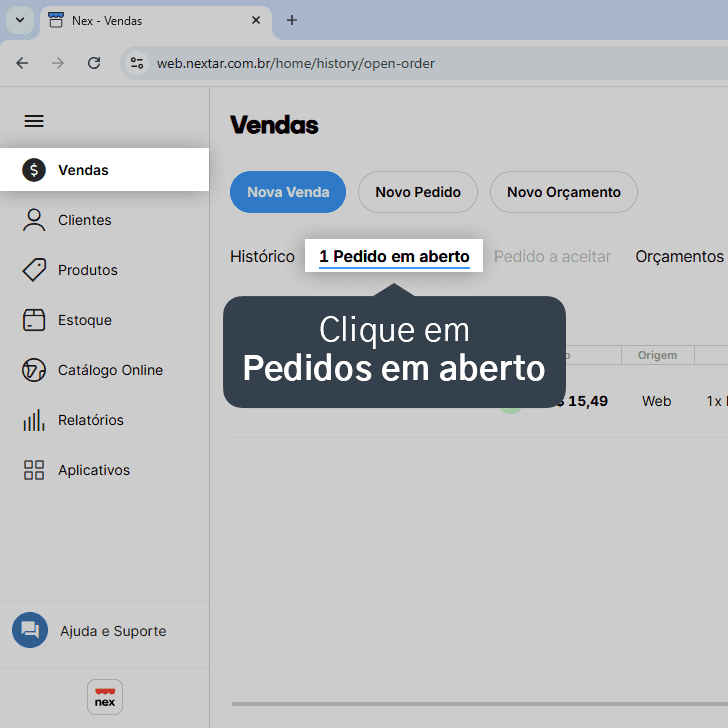Click the Novo Orçamento button

564,192
